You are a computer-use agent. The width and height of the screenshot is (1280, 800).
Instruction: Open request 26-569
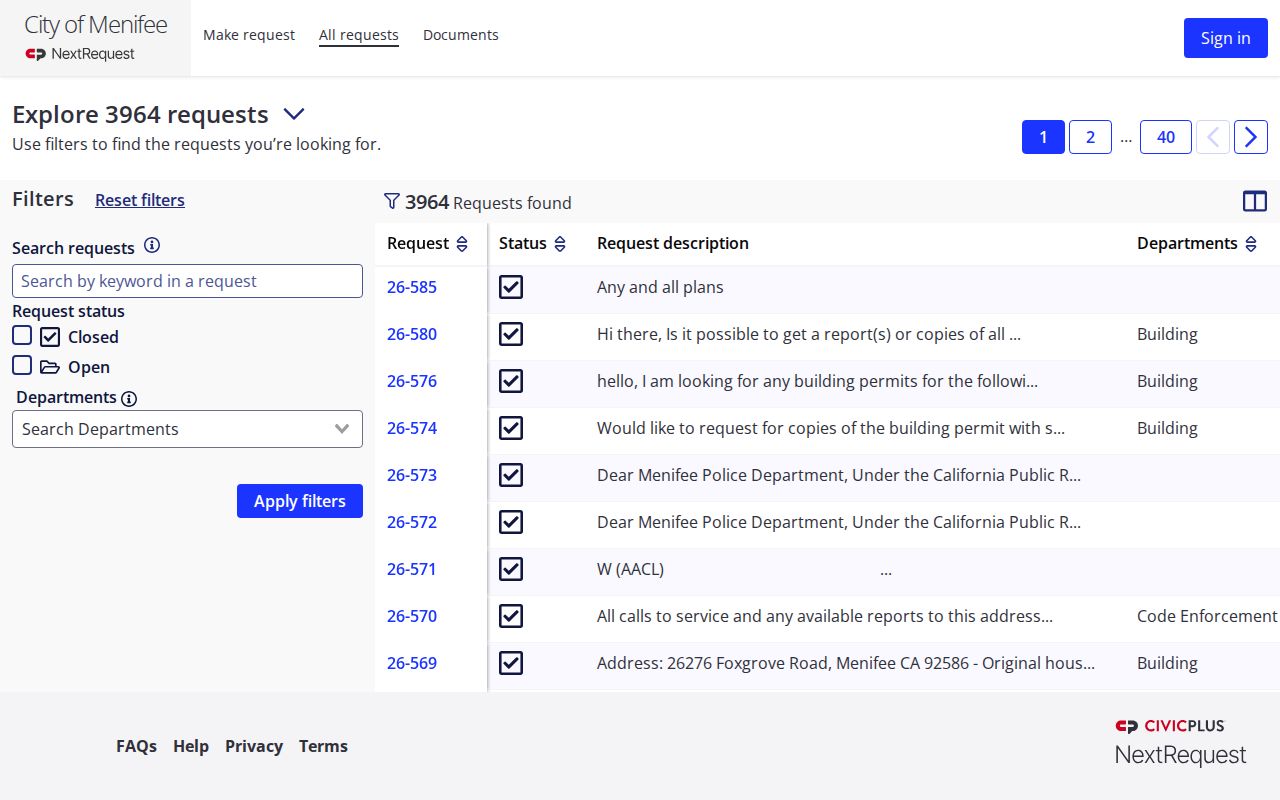[412, 663]
